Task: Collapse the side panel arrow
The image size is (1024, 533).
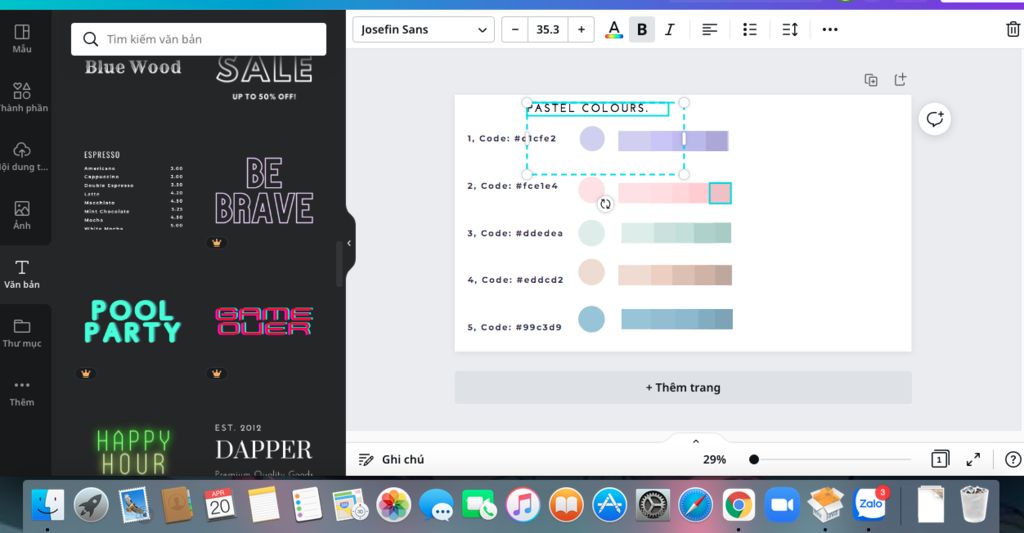Action: [x=349, y=243]
